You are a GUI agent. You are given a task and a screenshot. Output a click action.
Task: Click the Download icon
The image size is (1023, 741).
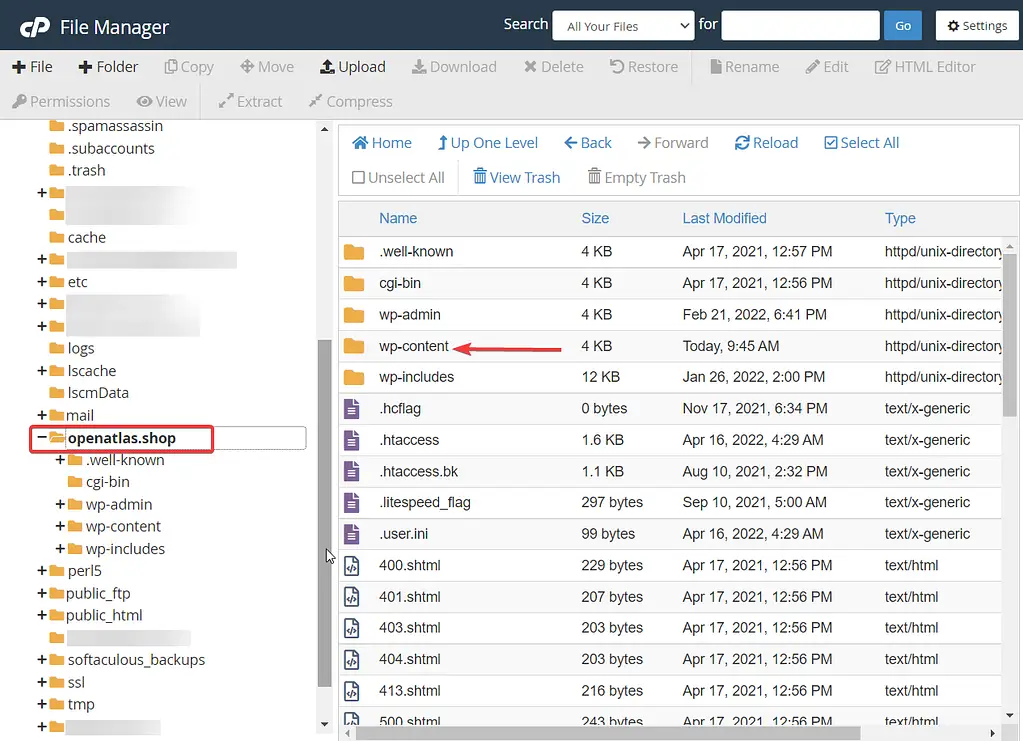click(454, 66)
